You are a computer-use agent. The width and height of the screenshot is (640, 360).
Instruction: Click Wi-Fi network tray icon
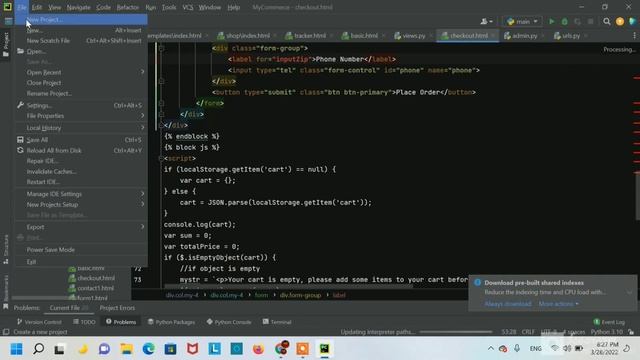554,348
